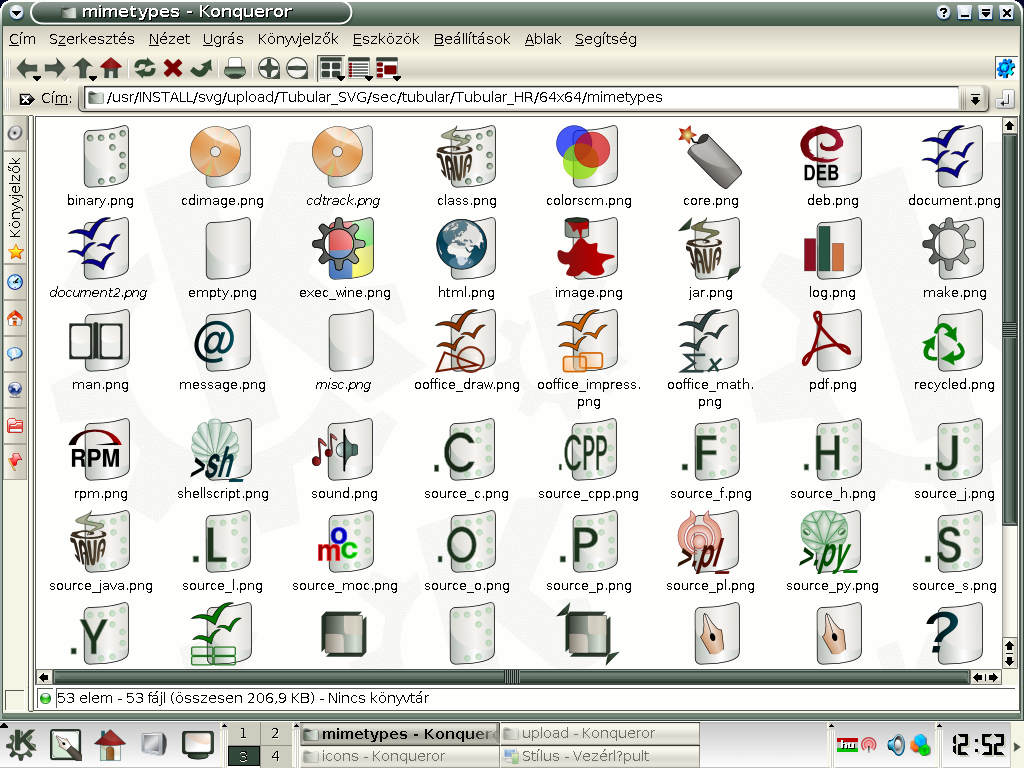
Task: Select the exec_wine.png file
Action: pyautogui.click(x=344, y=259)
